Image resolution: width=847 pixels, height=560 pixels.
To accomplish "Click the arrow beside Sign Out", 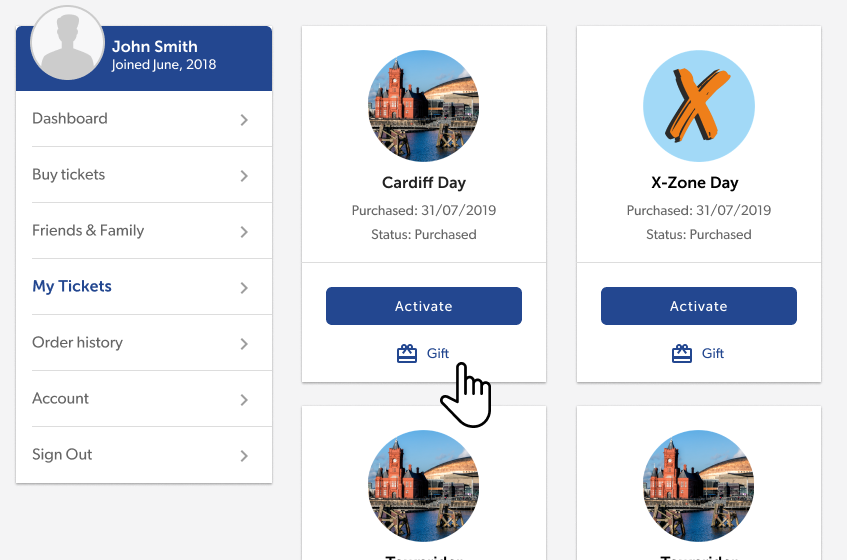I will [x=244, y=456].
